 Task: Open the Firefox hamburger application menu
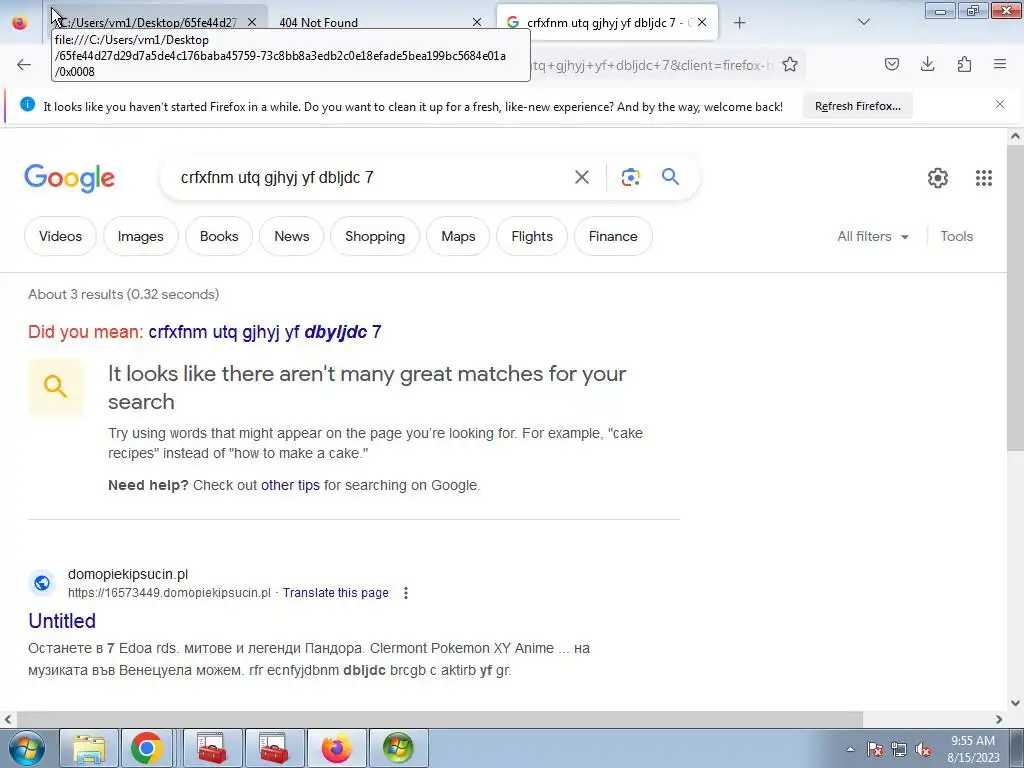click(x=999, y=64)
